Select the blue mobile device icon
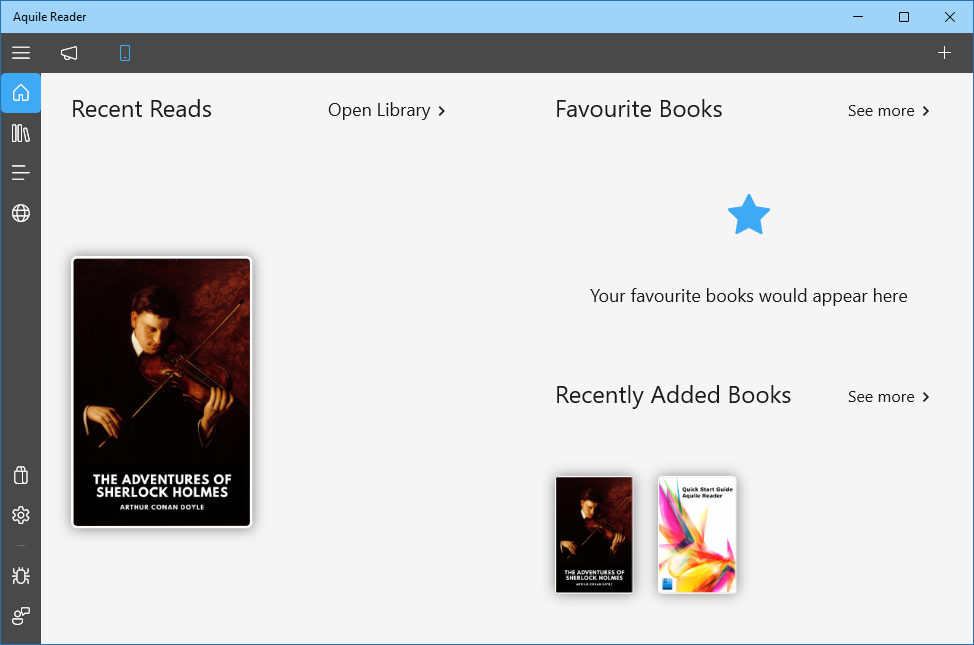 click(x=125, y=53)
